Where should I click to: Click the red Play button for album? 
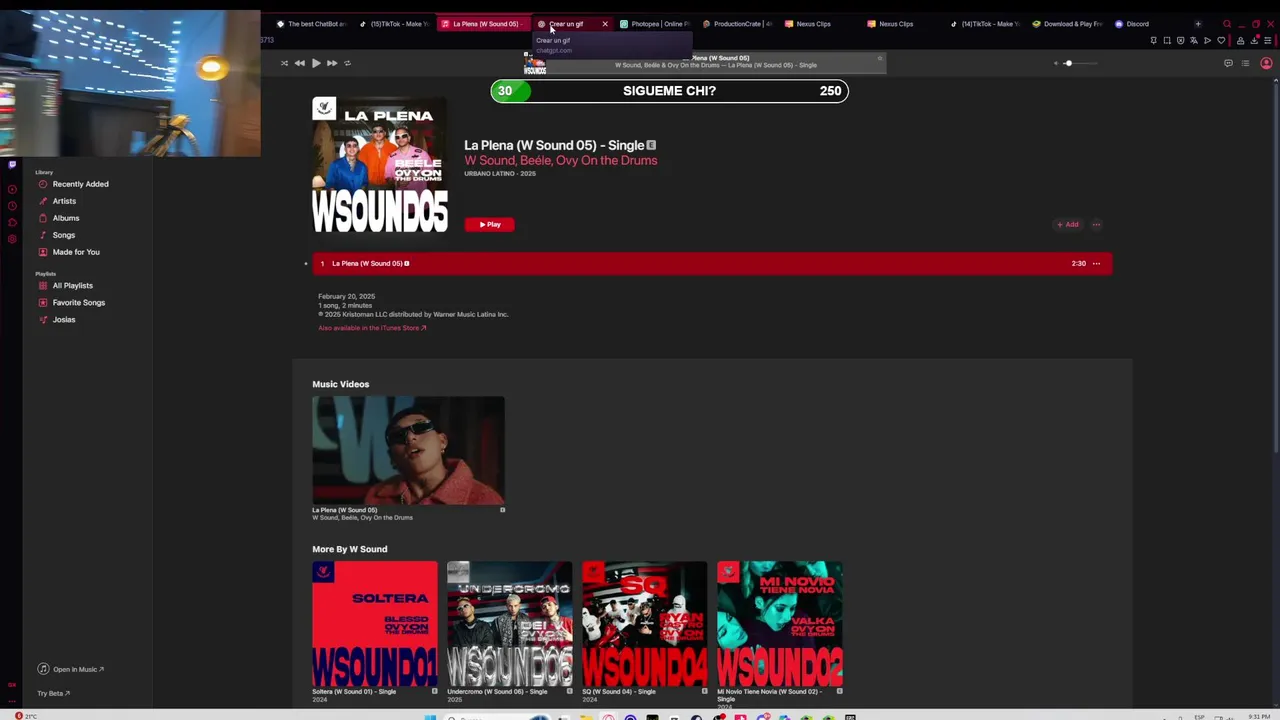(489, 224)
